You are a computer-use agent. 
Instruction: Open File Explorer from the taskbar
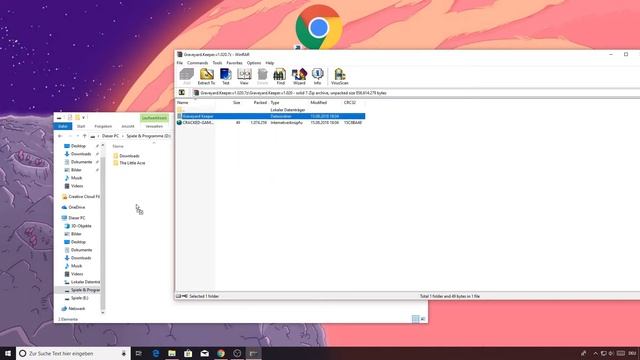[172, 353]
